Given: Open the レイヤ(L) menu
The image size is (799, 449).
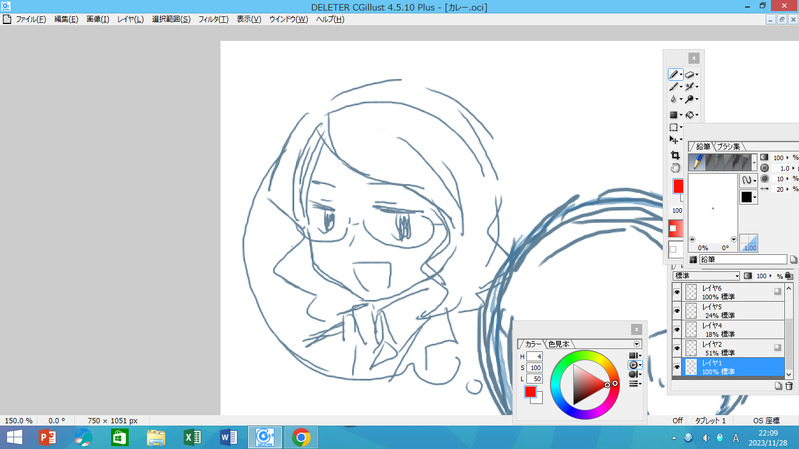Looking at the screenshot, I should point(130,19).
